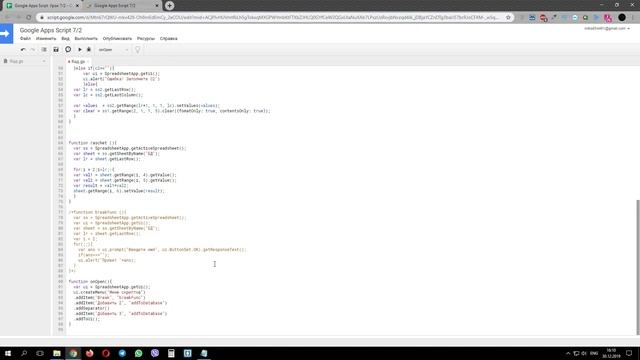Open the Изменить menu

(46, 38)
